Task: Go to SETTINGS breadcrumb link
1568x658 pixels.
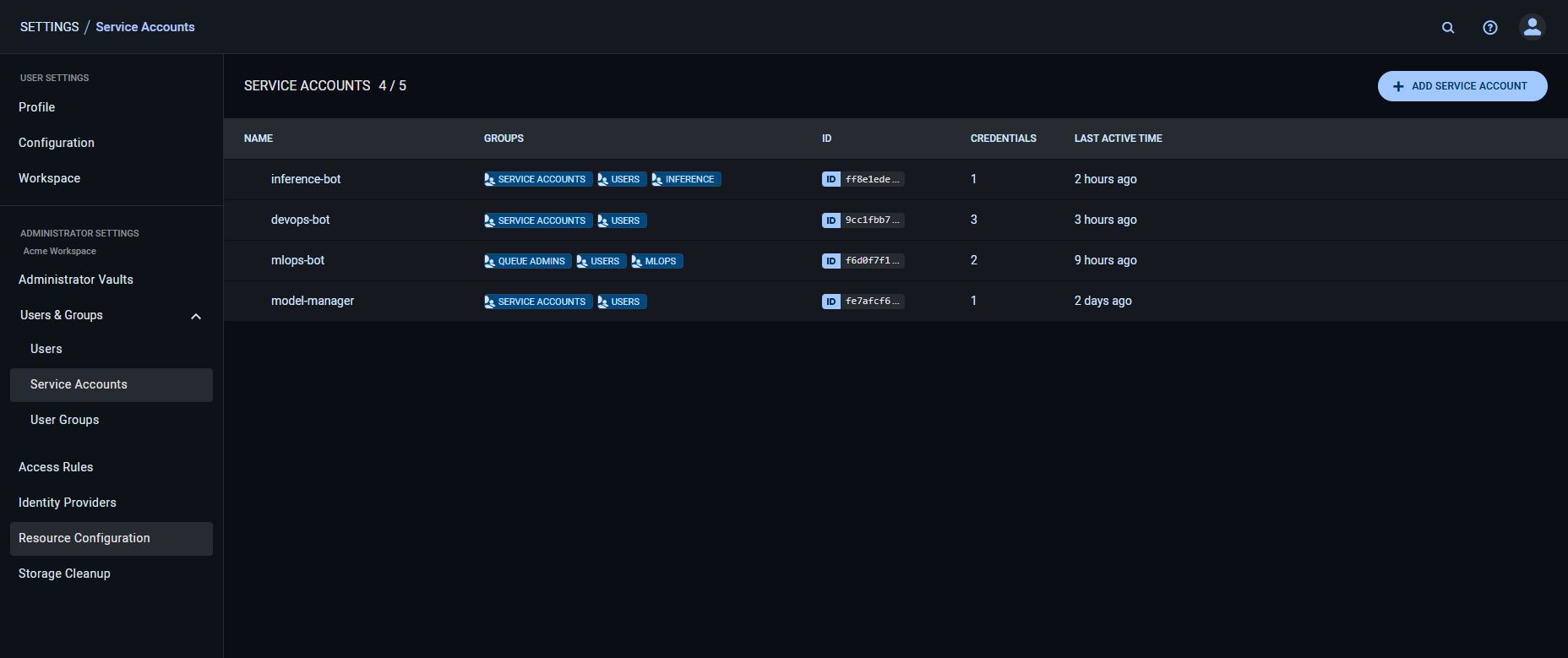Action: coord(49,27)
